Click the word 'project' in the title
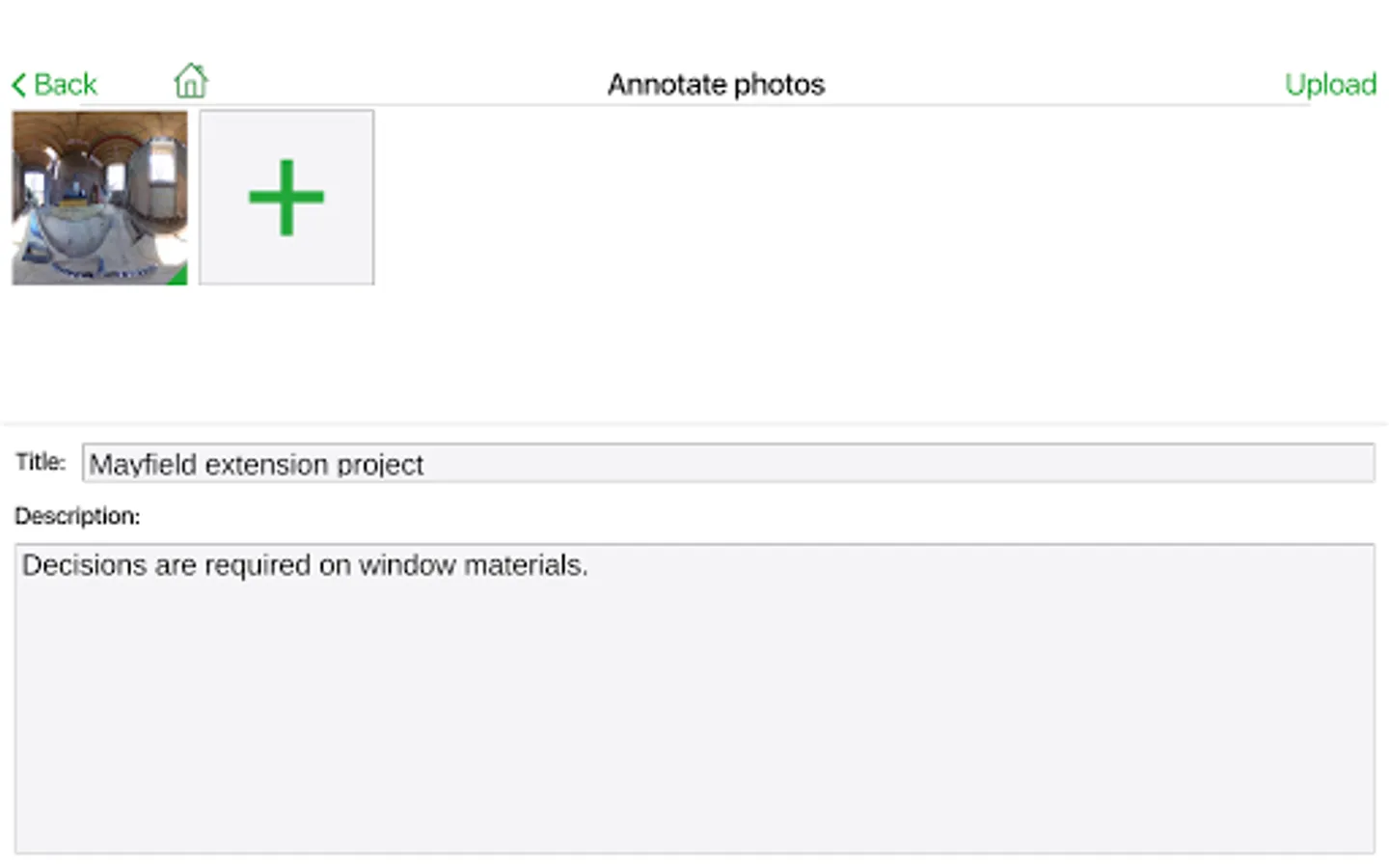Image resolution: width=1389 pixels, height=868 pixels. pyautogui.click(x=379, y=465)
